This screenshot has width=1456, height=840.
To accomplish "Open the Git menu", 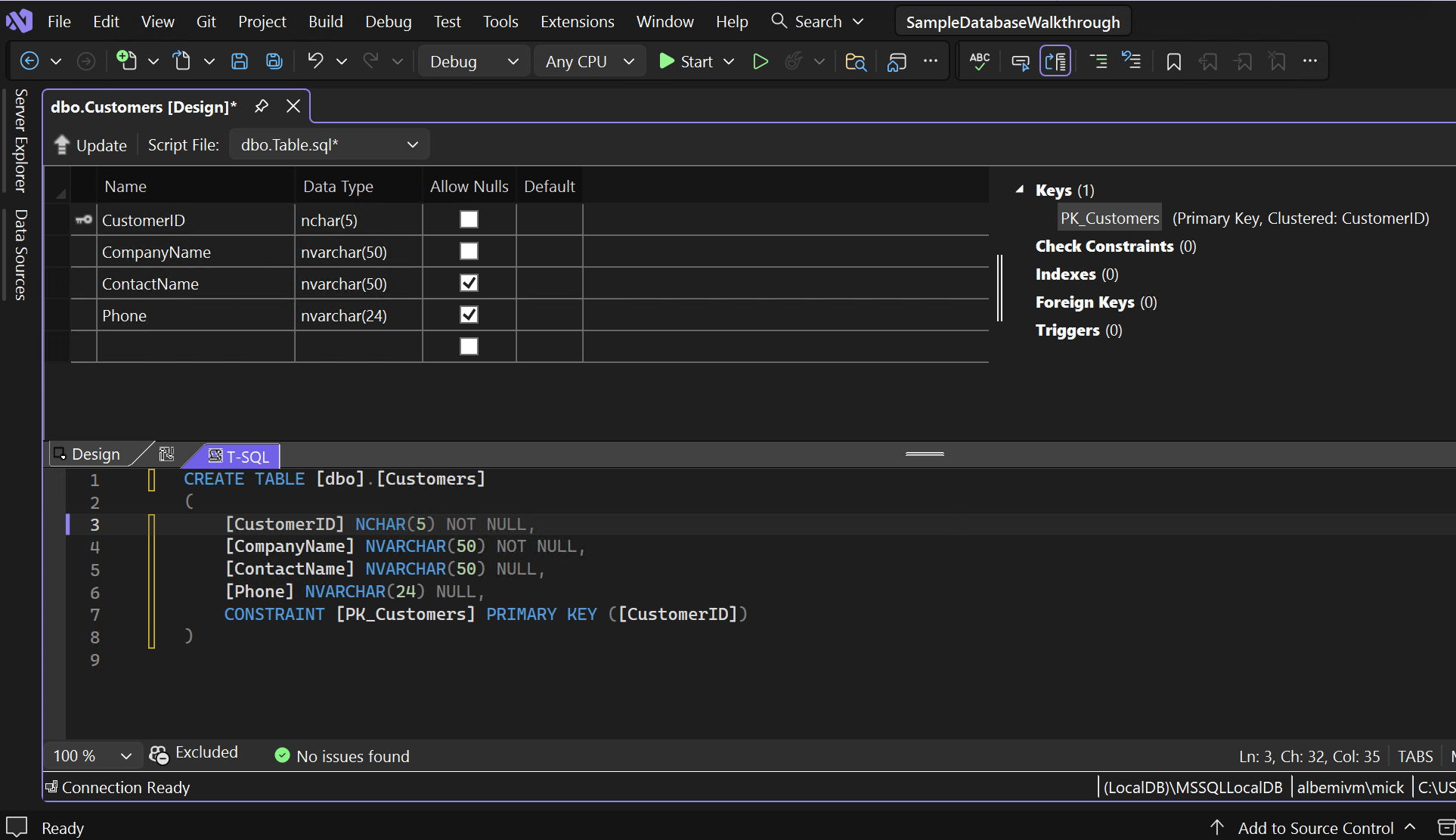I will 206,21.
